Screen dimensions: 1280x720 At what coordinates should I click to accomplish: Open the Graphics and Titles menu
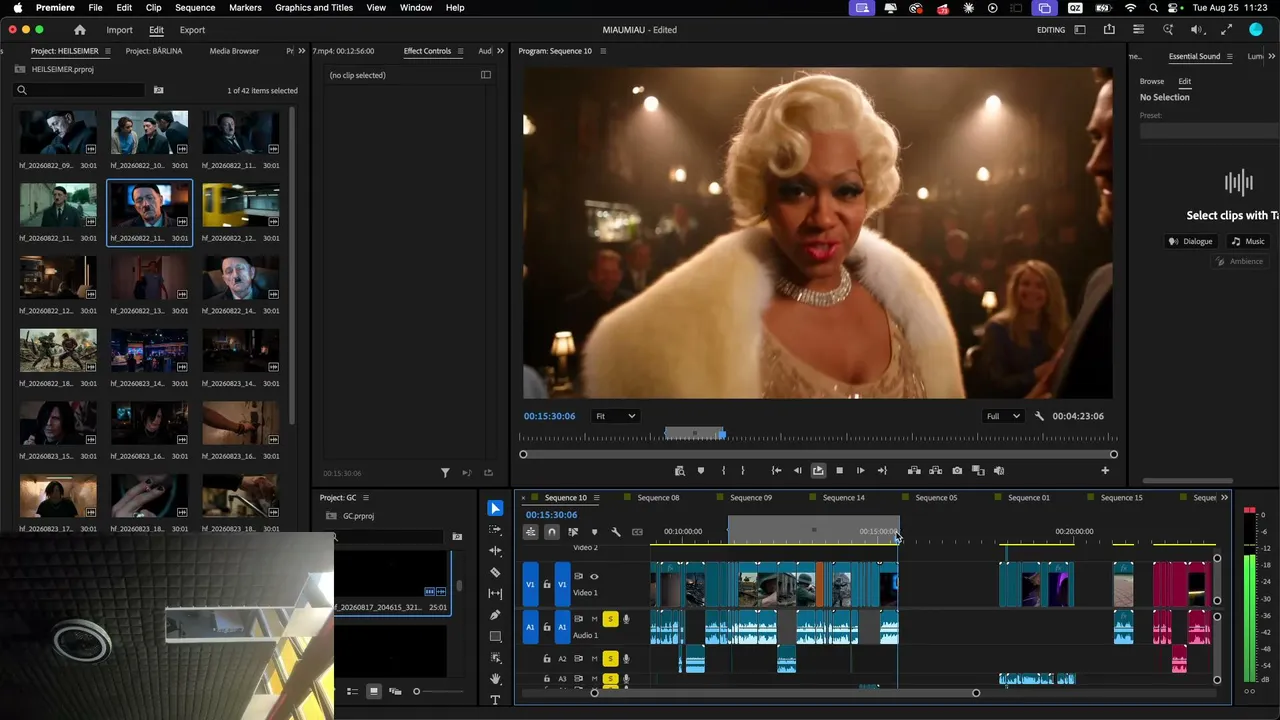point(314,8)
